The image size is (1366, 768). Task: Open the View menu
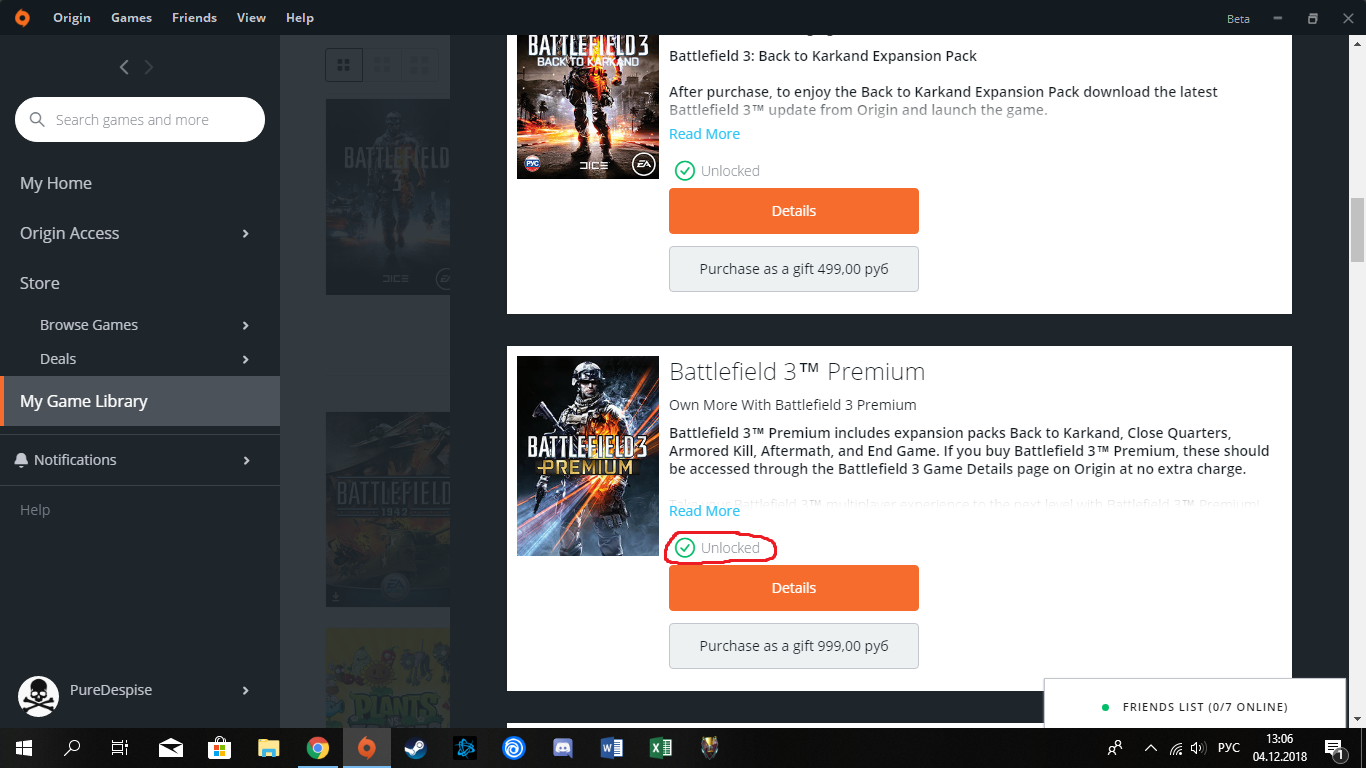pyautogui.click(x=251, y=18)
